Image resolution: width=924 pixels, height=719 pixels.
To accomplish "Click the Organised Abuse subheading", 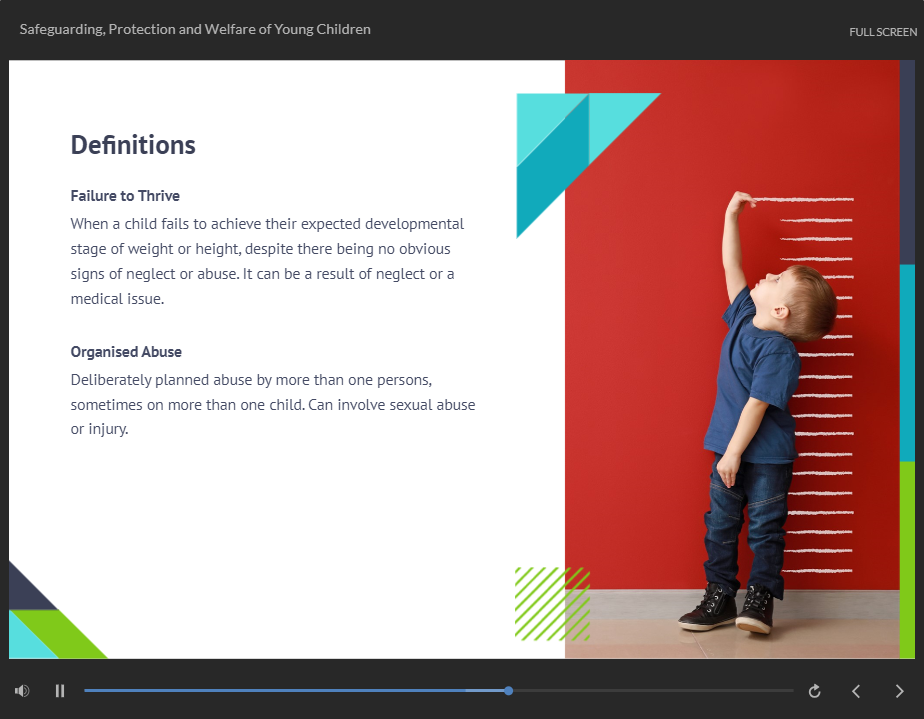I will point(126,352).
